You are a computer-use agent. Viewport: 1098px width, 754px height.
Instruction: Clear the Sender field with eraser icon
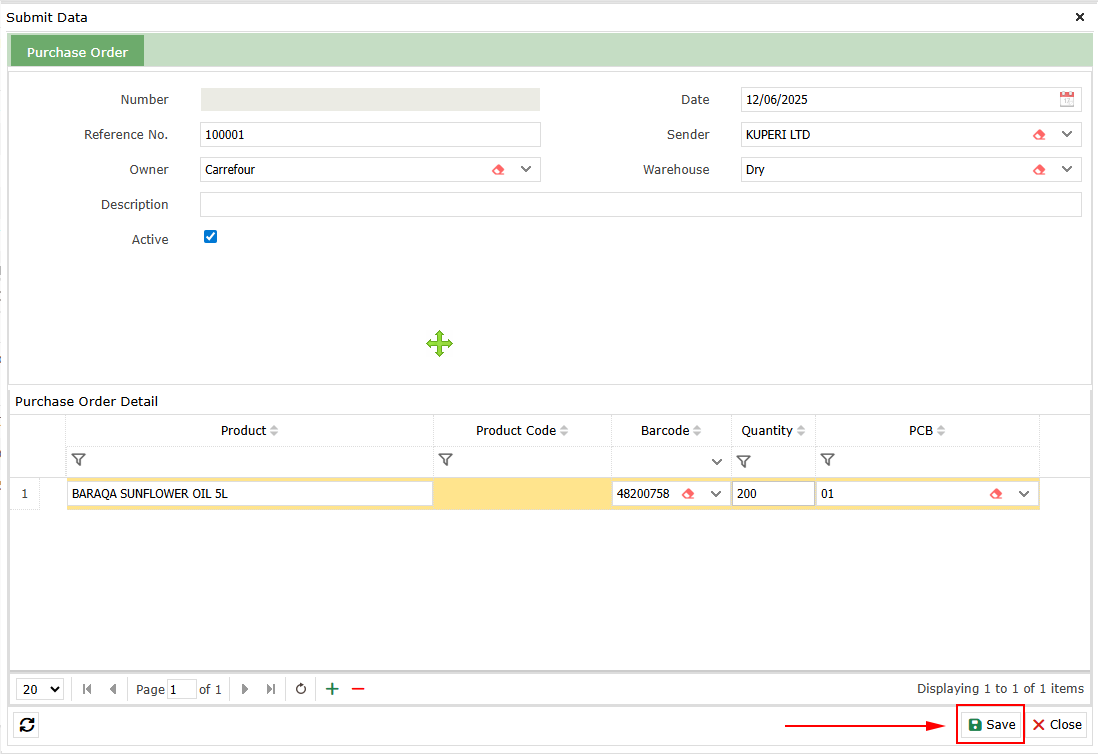point(1039,135)
